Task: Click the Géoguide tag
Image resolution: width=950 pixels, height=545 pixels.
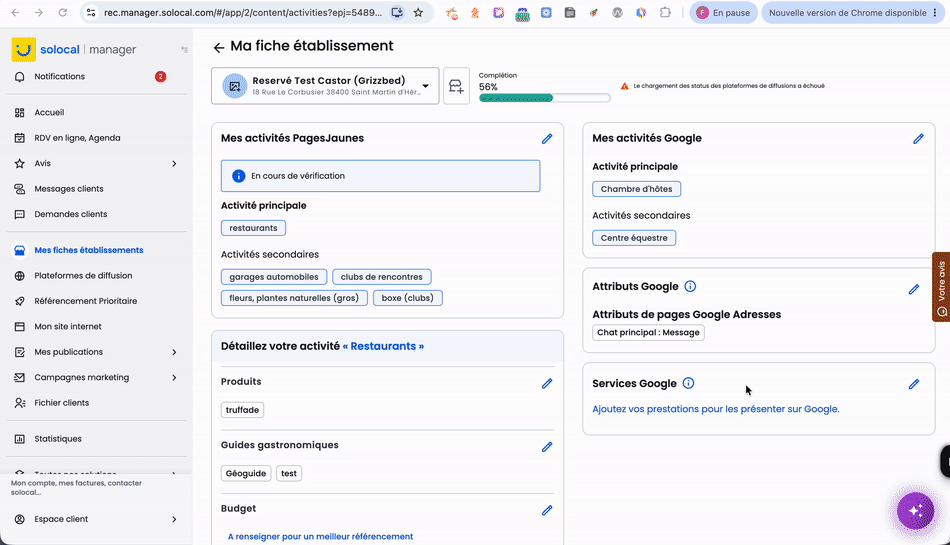Action: coord(246,474)
